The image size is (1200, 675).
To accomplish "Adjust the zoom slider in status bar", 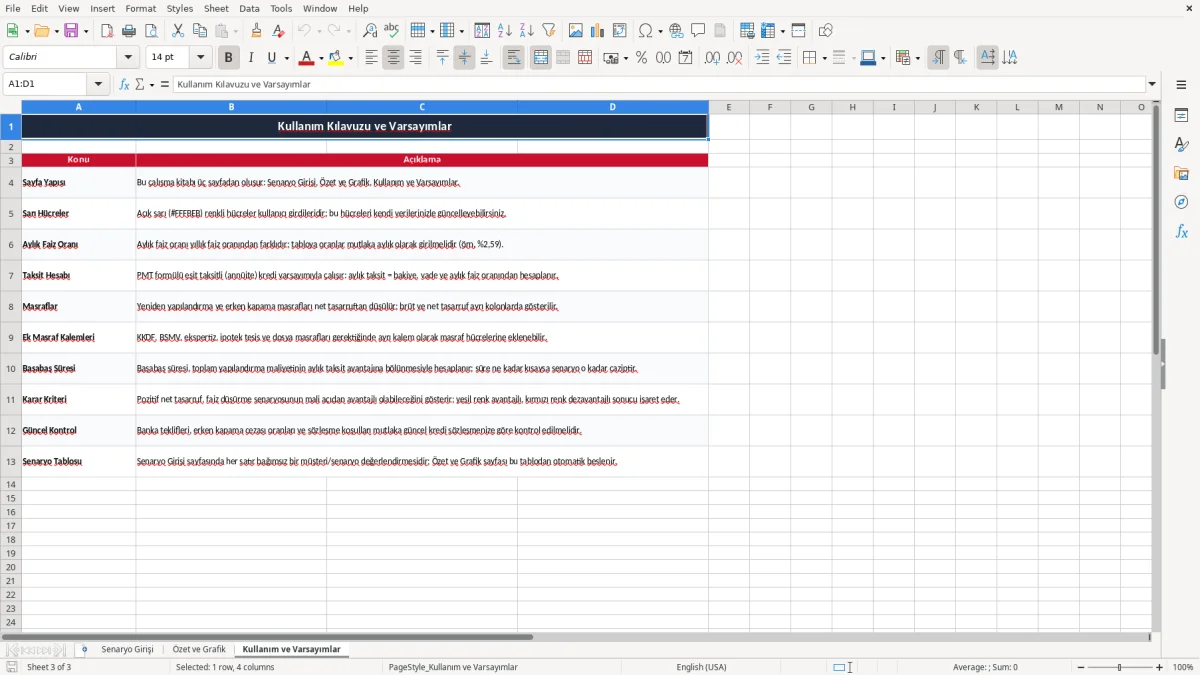I will (x=1120, y=667).
